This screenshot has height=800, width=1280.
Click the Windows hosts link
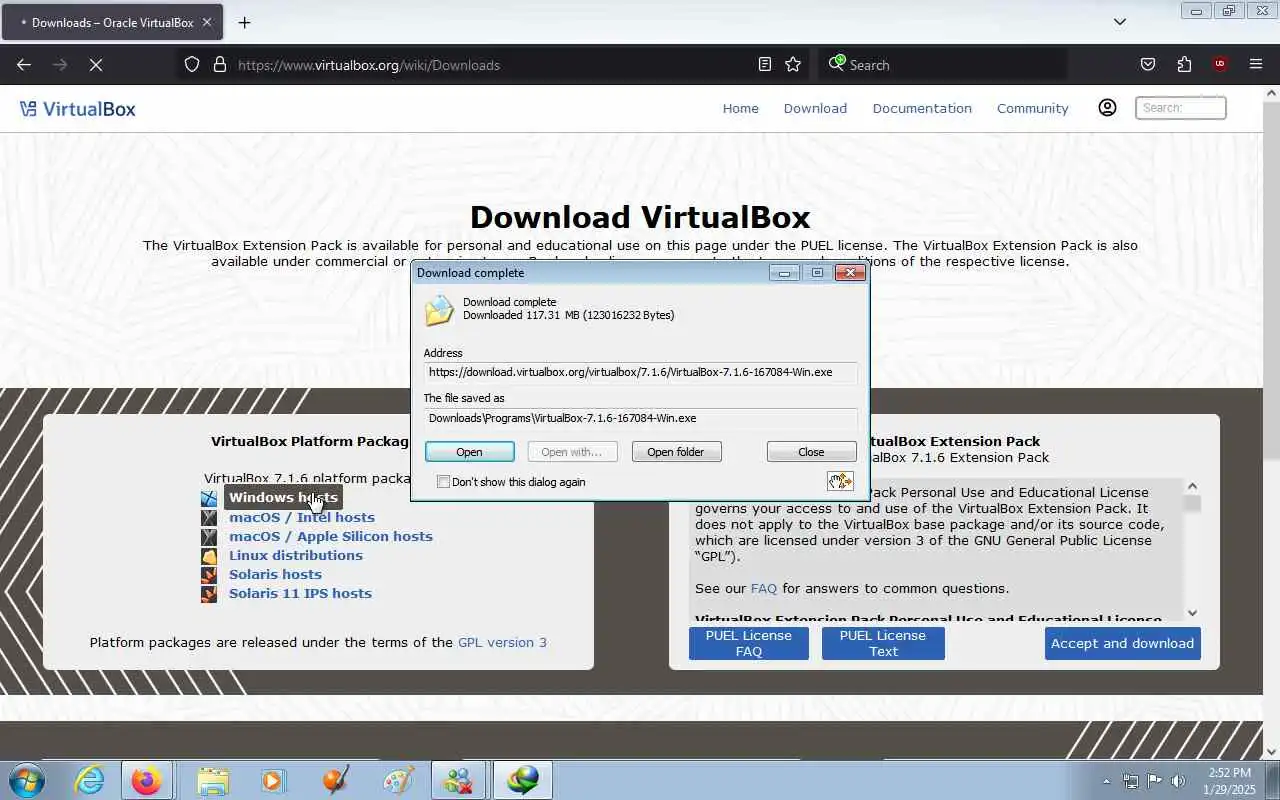point(283,497)
